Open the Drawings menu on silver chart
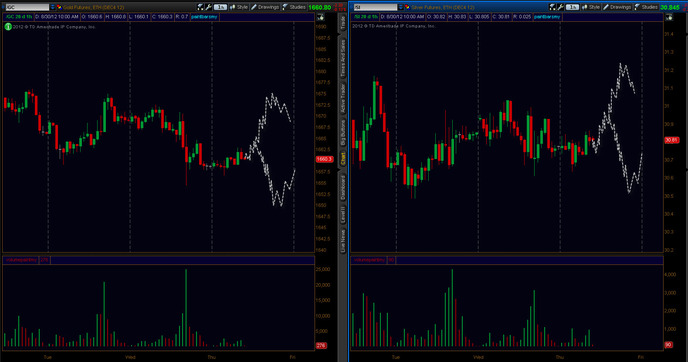Viewport: 688px width, 362px height. tap(617, 7)
